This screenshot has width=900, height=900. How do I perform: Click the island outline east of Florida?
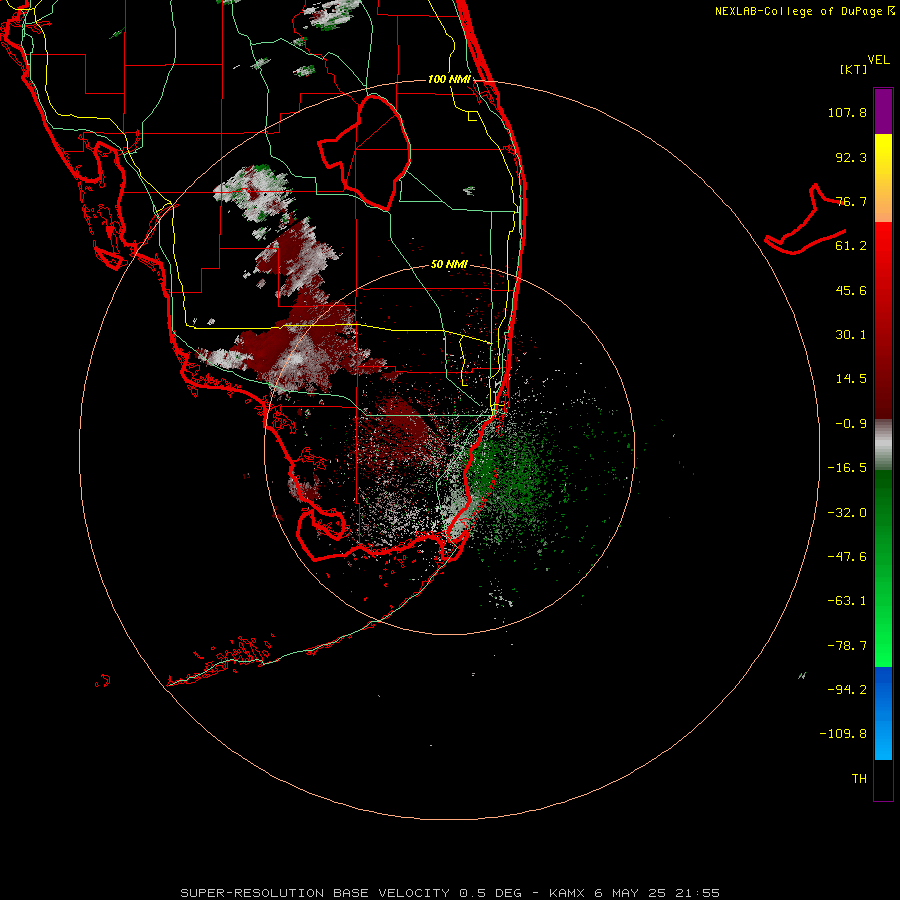(805, 220)
